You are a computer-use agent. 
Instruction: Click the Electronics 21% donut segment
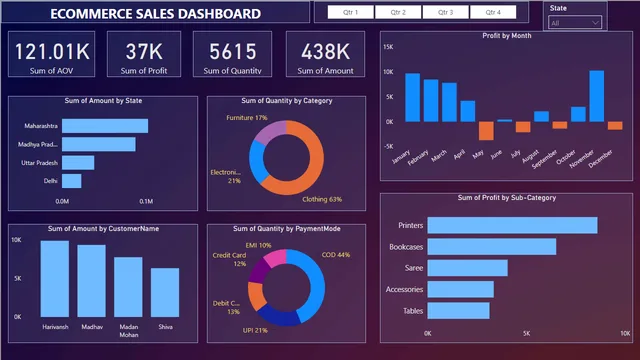[x=256, y=161]
